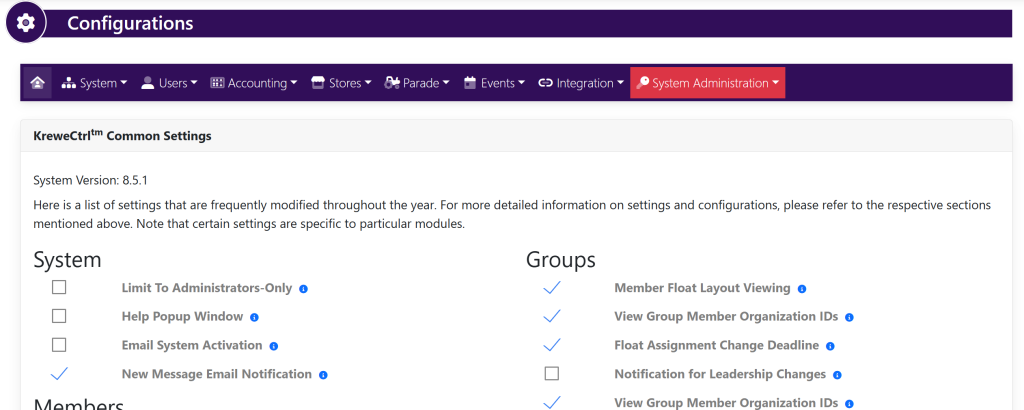Click info icon for Float Assignment Change Deadline
Screen dimensions: 1024x410
pos(830,346)
